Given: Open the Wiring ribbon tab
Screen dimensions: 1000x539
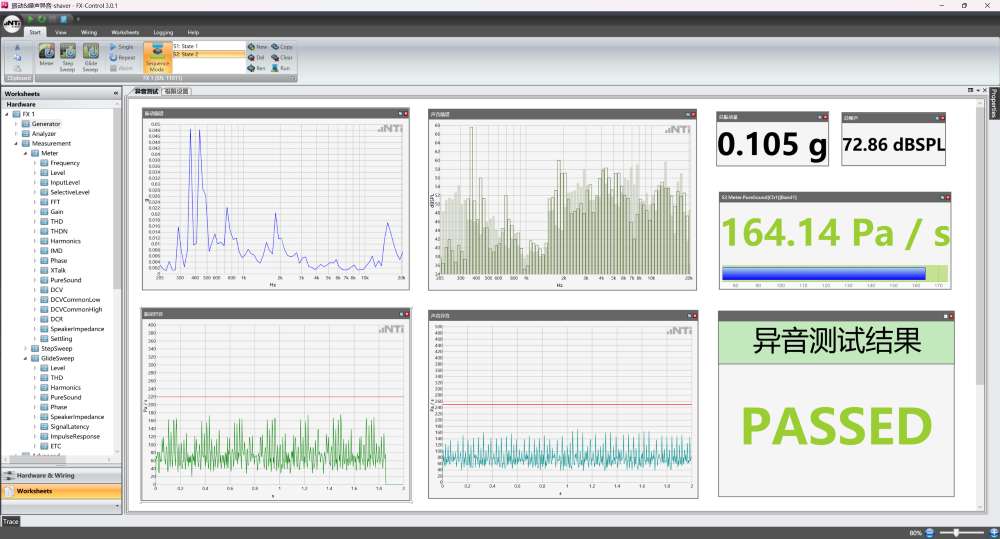Looking at the screenshot, I should pyautogui.click(x=89, y=32).
